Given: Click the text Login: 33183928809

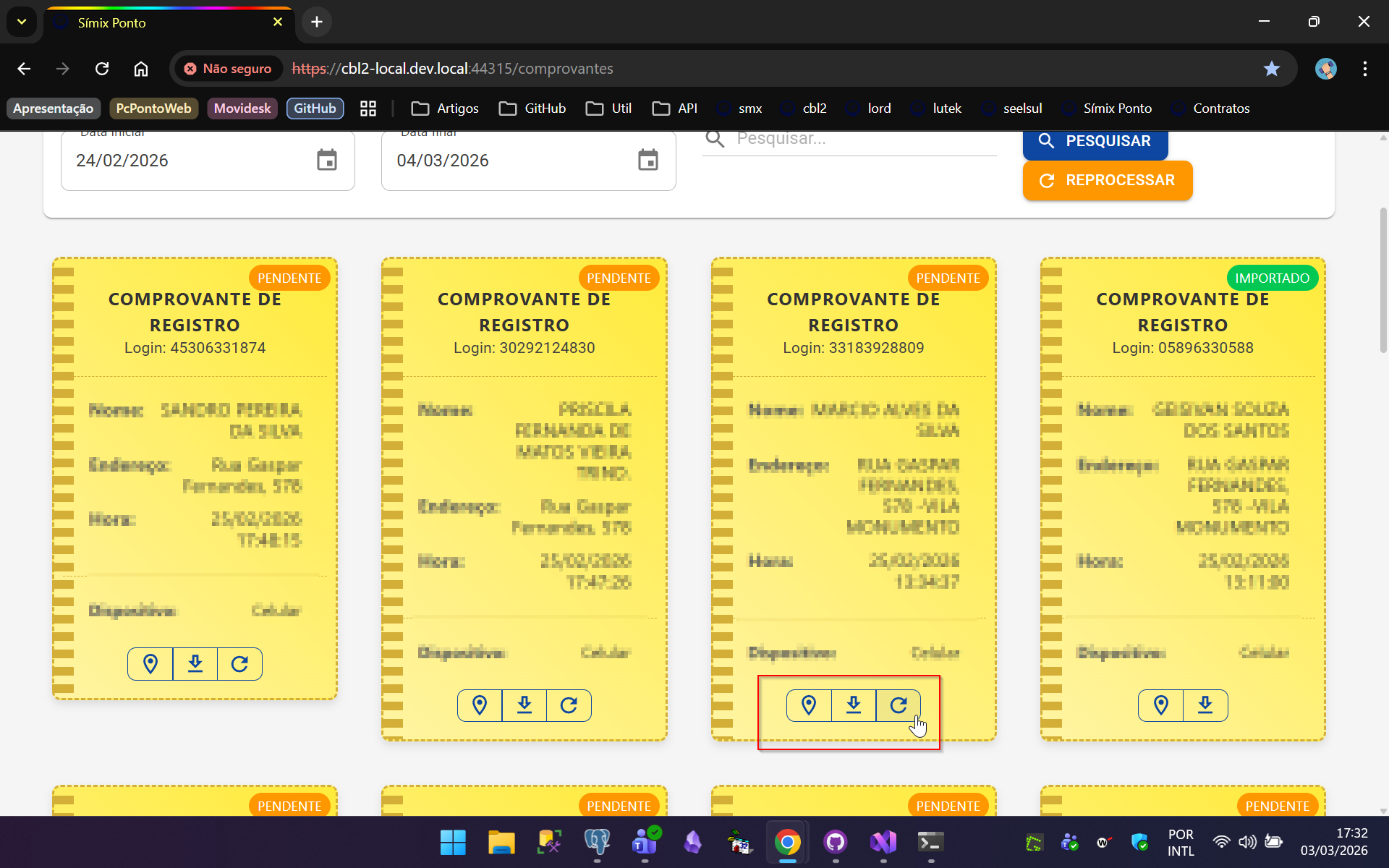Looking at the screenshot, I should coord(854,348).
